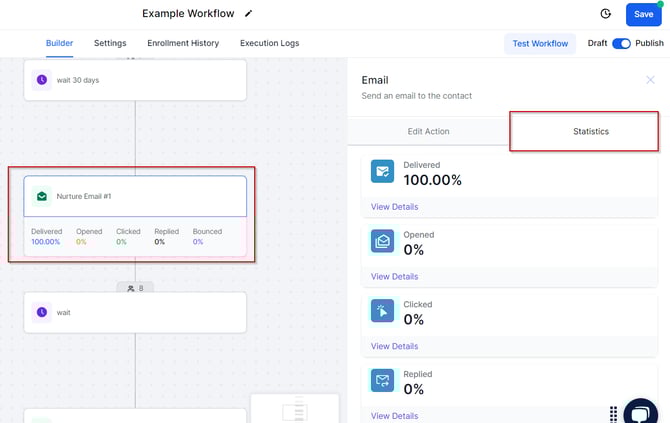This screenshot has width=670, height=423.
Task: Open the chat support widget
Action: [x=640, y=413]
